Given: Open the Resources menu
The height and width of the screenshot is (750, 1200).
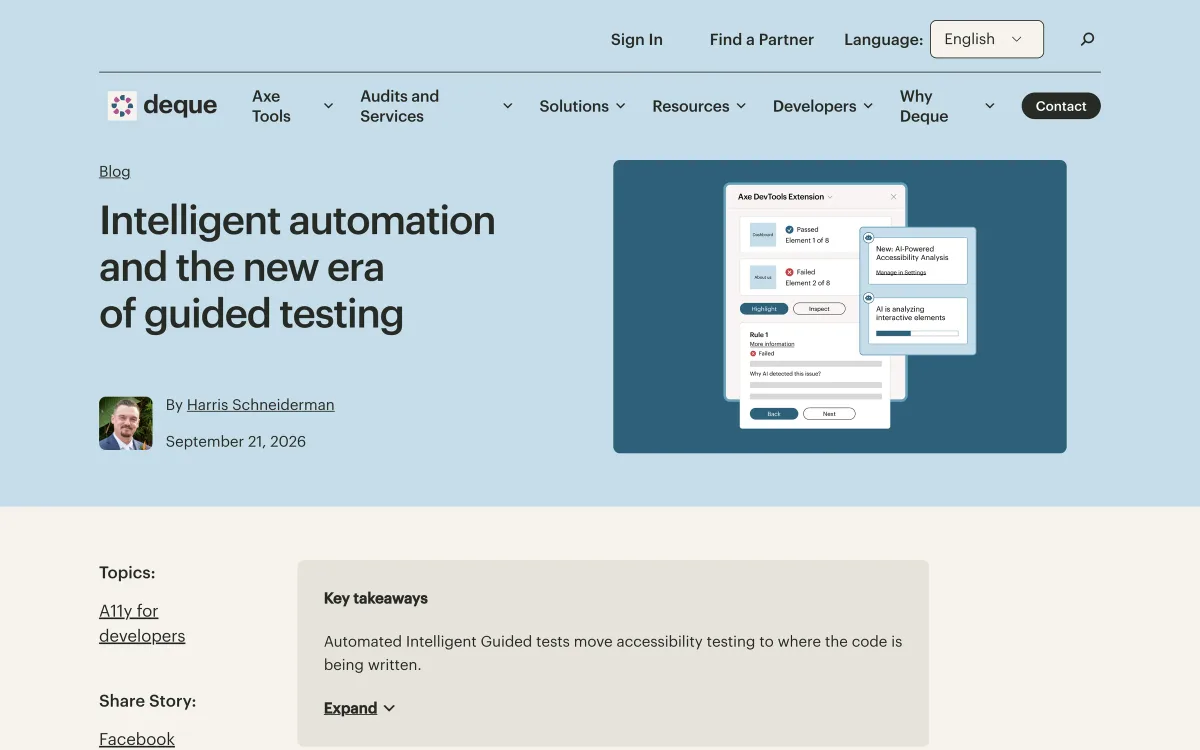Looking at the screenshot, I should (690, 106).
